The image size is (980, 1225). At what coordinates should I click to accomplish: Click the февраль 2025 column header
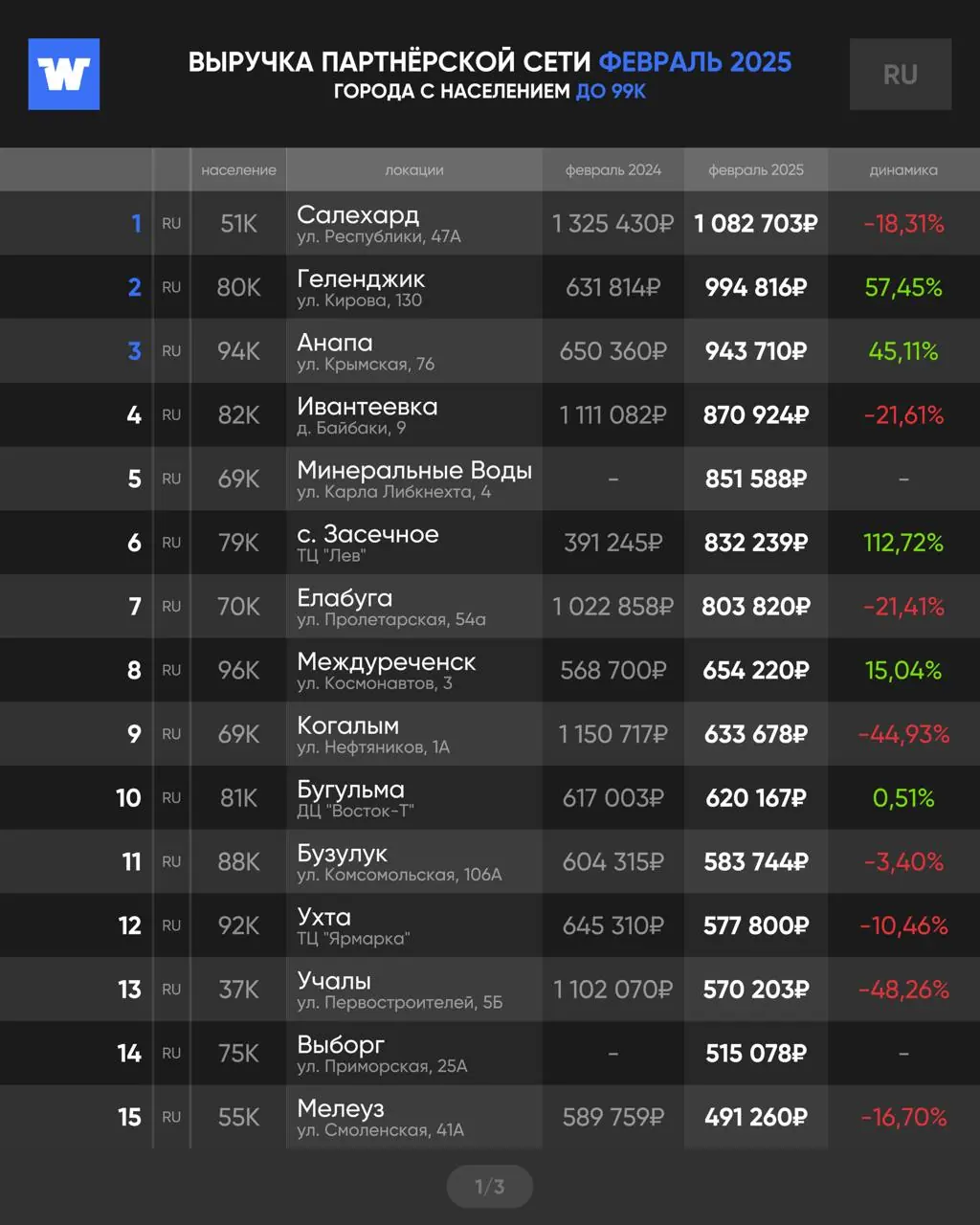tap(756, 169)
